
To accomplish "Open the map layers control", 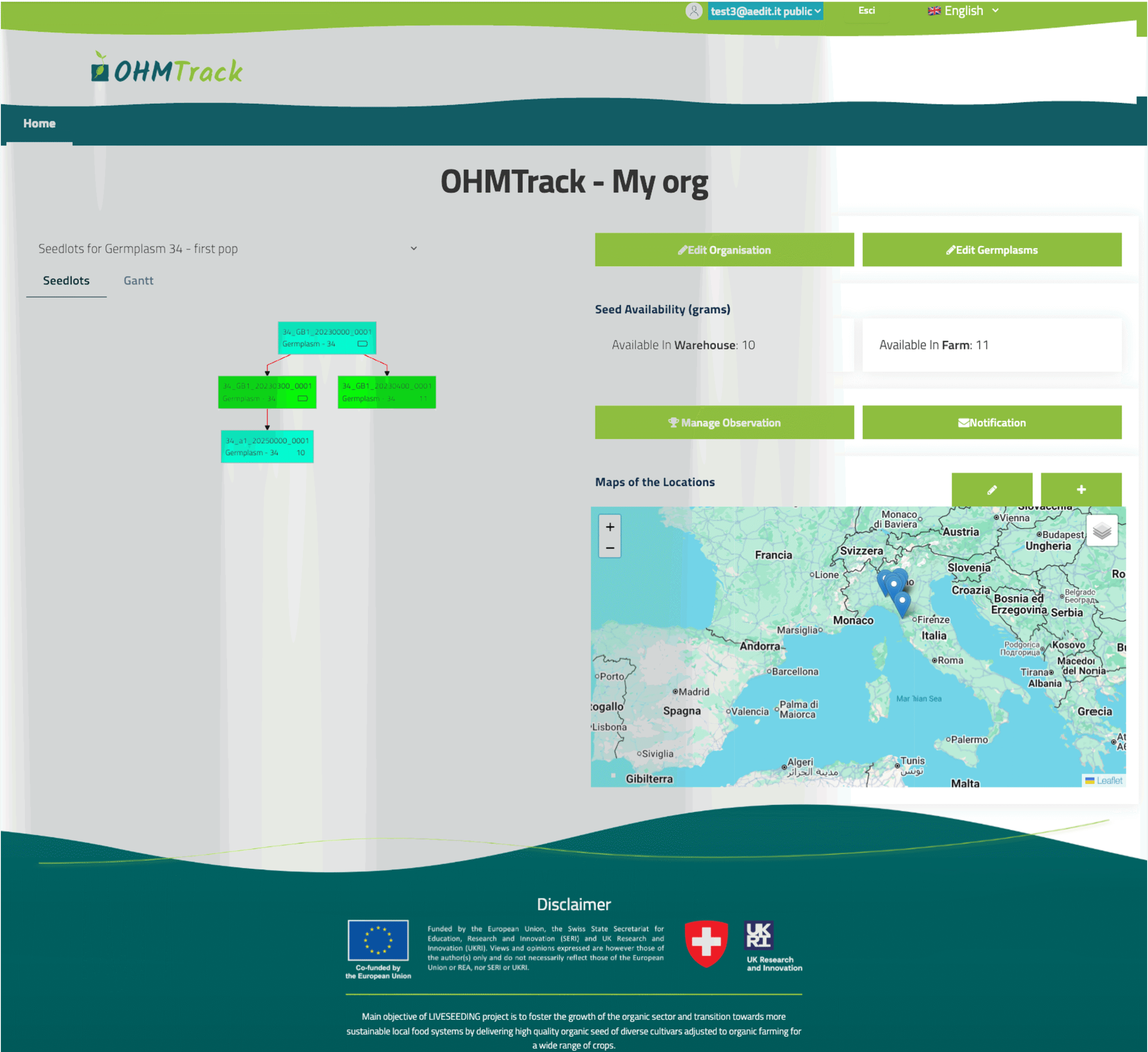I will tap(1101, 531).
